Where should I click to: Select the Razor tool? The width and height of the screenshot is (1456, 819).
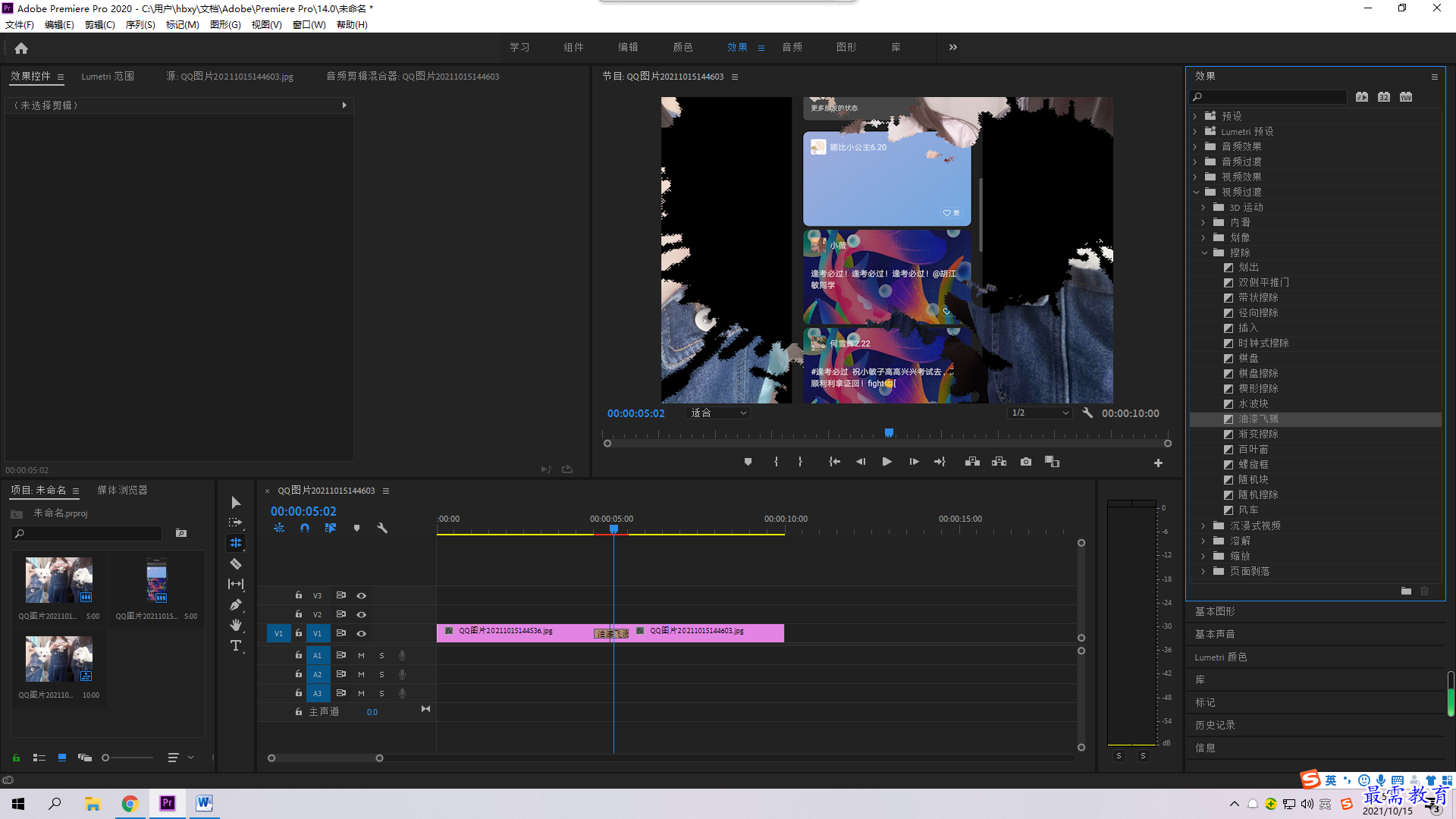coord(236,563)
